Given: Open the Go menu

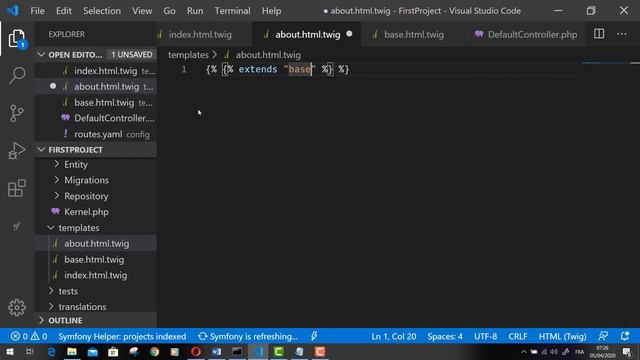Looking at the screenshot, I should click(169, 11).
